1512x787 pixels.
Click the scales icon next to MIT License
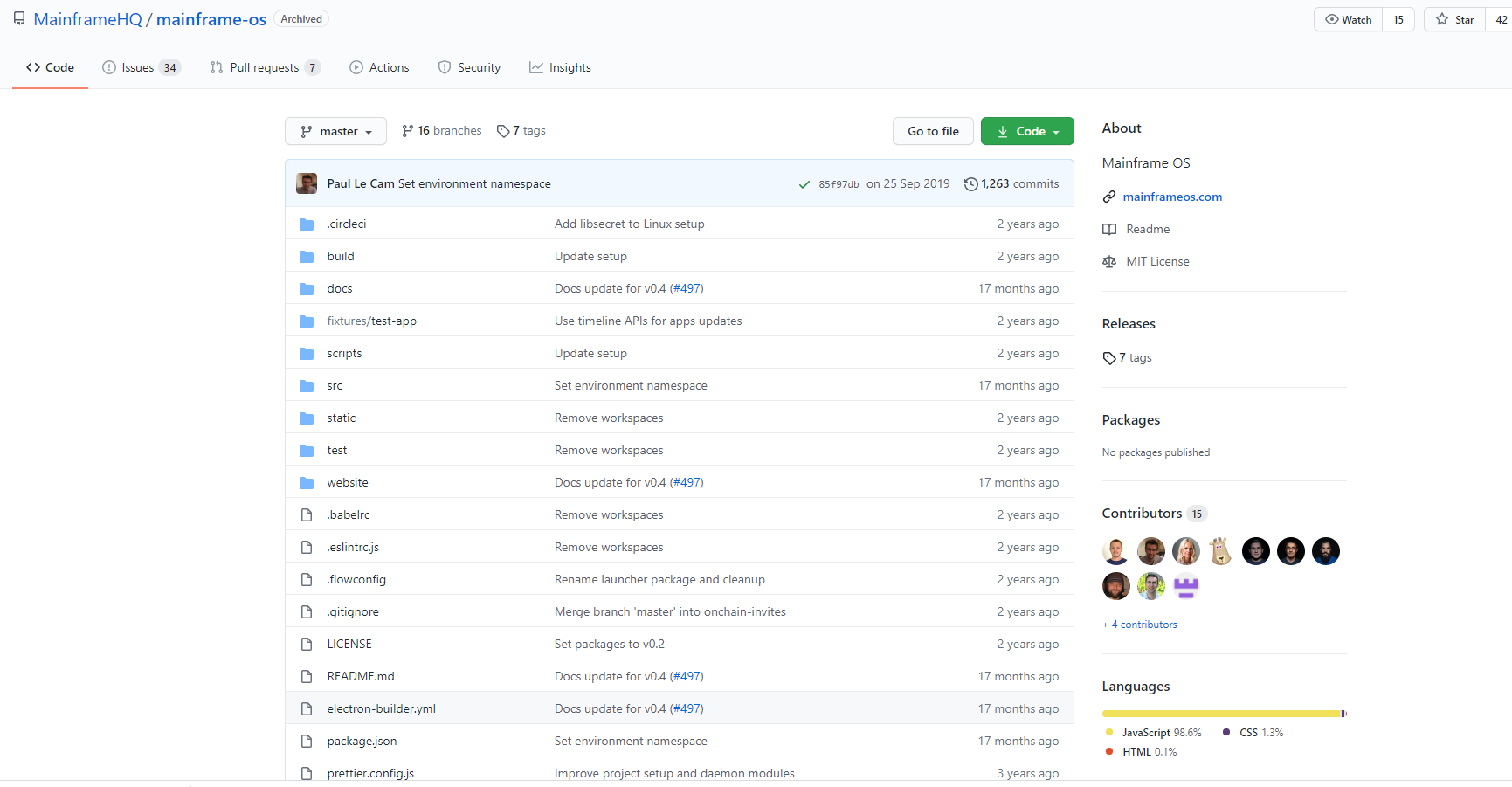(1109, 262)
